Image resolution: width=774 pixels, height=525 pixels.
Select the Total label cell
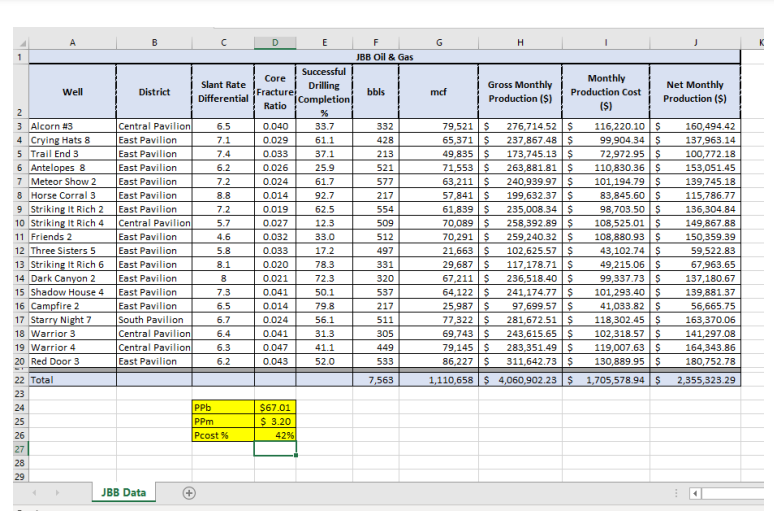[73, 380]
